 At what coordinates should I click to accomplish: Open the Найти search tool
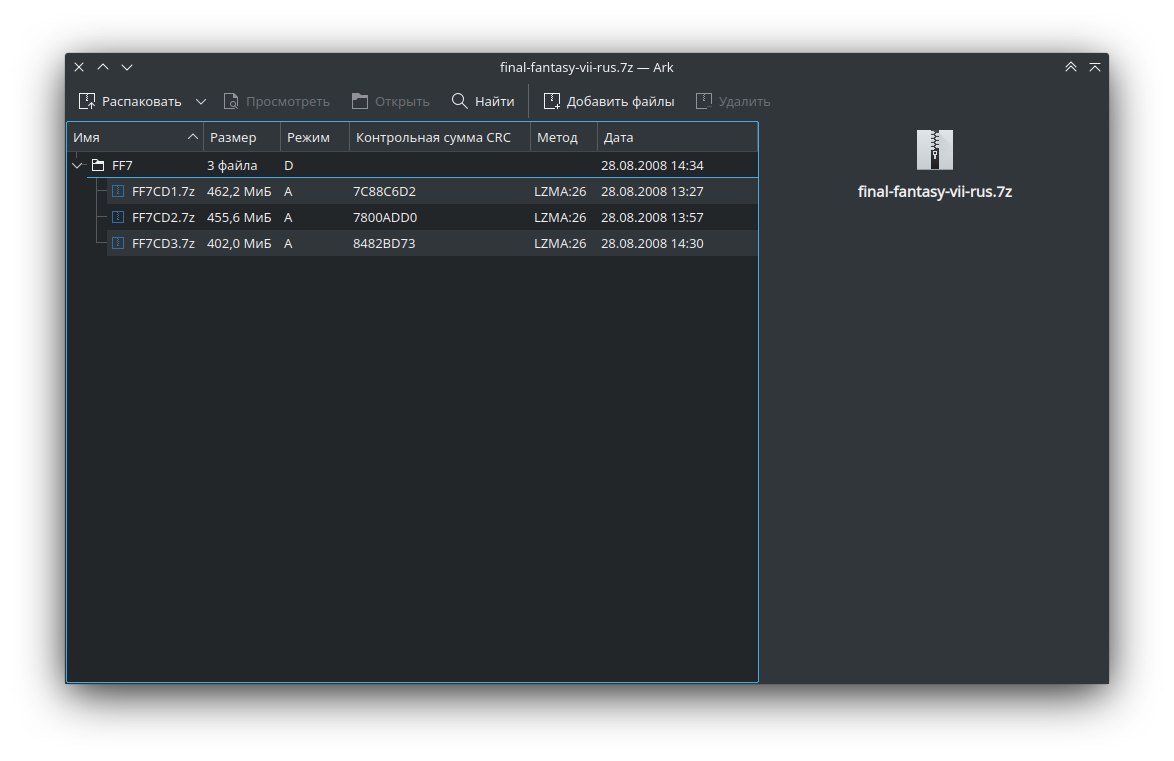(483, 101)
